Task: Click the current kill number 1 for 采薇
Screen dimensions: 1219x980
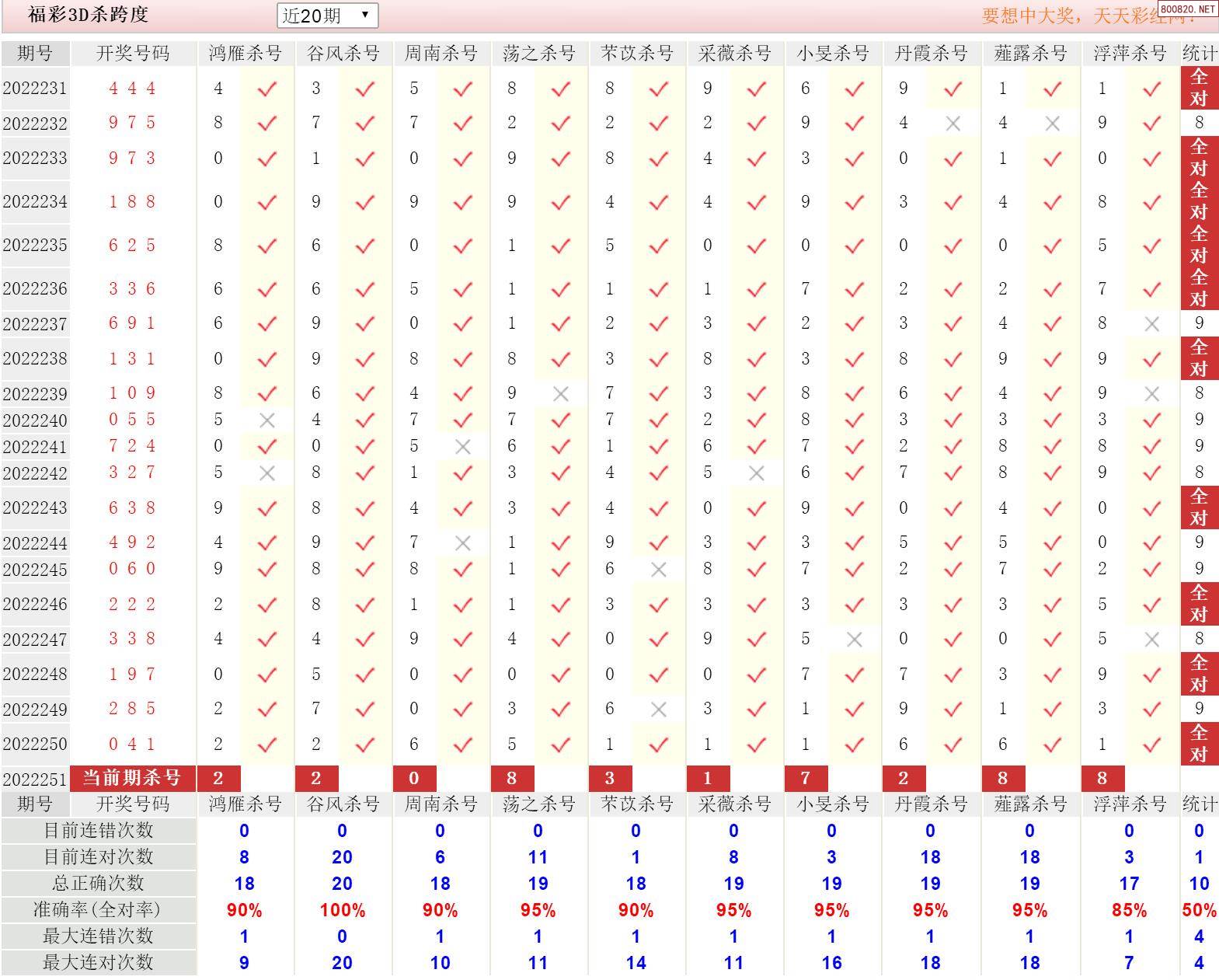Action: tap(707, 778)
